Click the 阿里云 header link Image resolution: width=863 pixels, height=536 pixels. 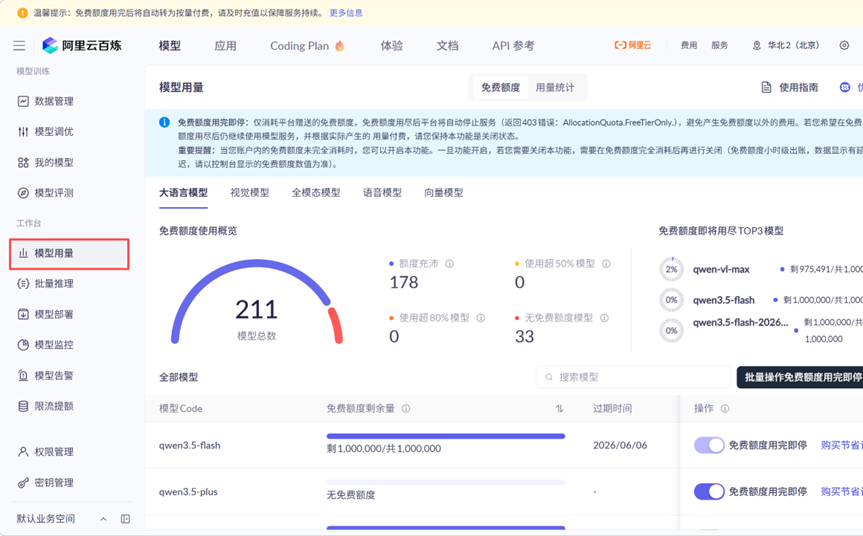(632, 46)
